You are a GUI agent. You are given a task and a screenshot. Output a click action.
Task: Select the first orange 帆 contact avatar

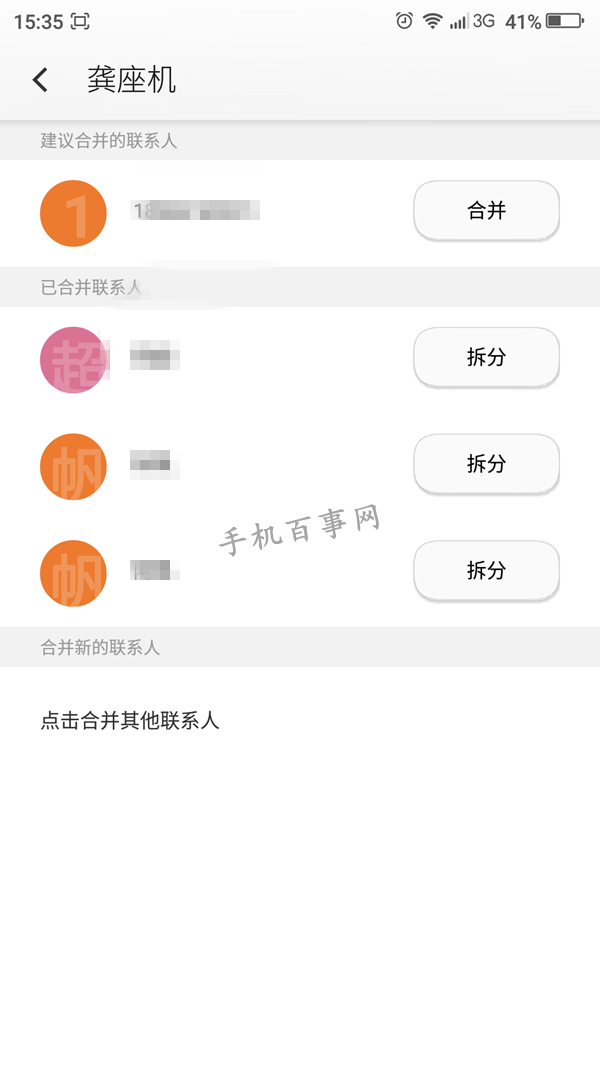(x=72, y=465)
